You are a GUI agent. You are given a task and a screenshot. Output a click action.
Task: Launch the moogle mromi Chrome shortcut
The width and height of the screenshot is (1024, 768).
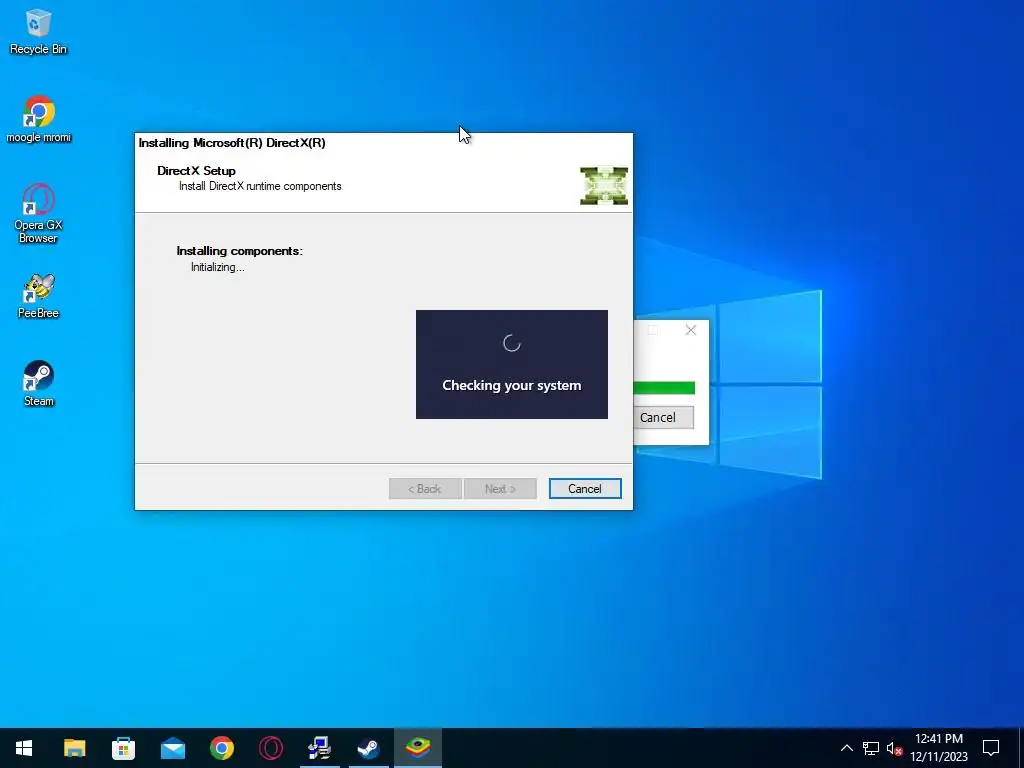point(39,119)
